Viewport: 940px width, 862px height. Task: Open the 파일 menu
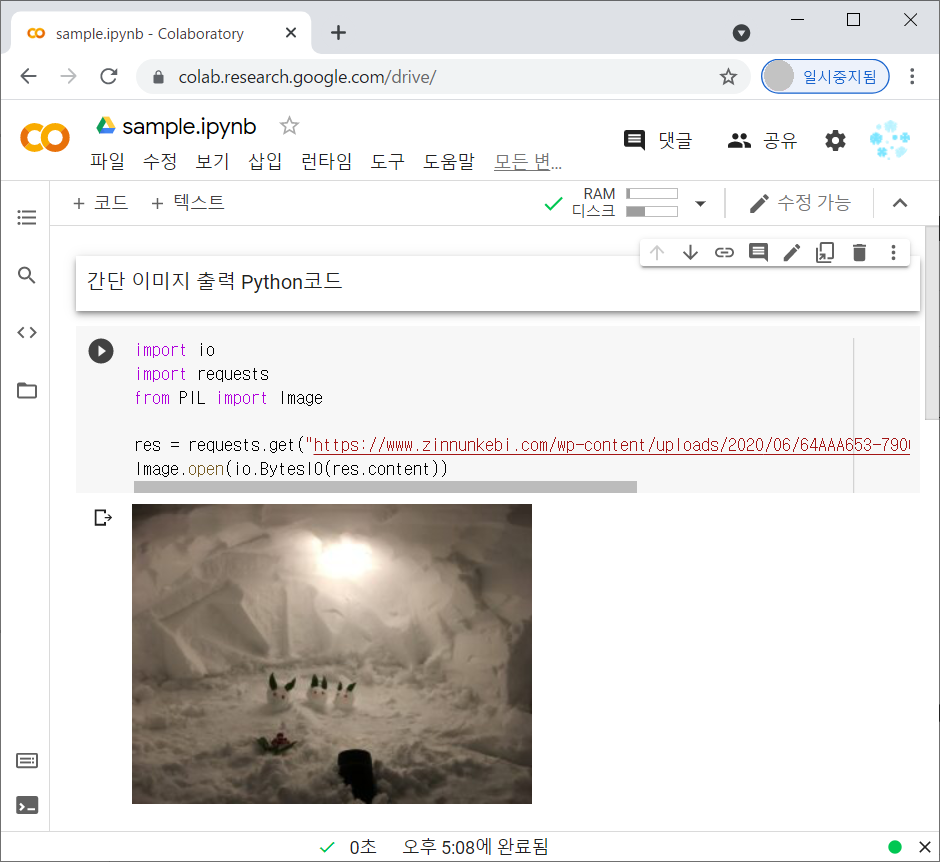pos(107,161)
